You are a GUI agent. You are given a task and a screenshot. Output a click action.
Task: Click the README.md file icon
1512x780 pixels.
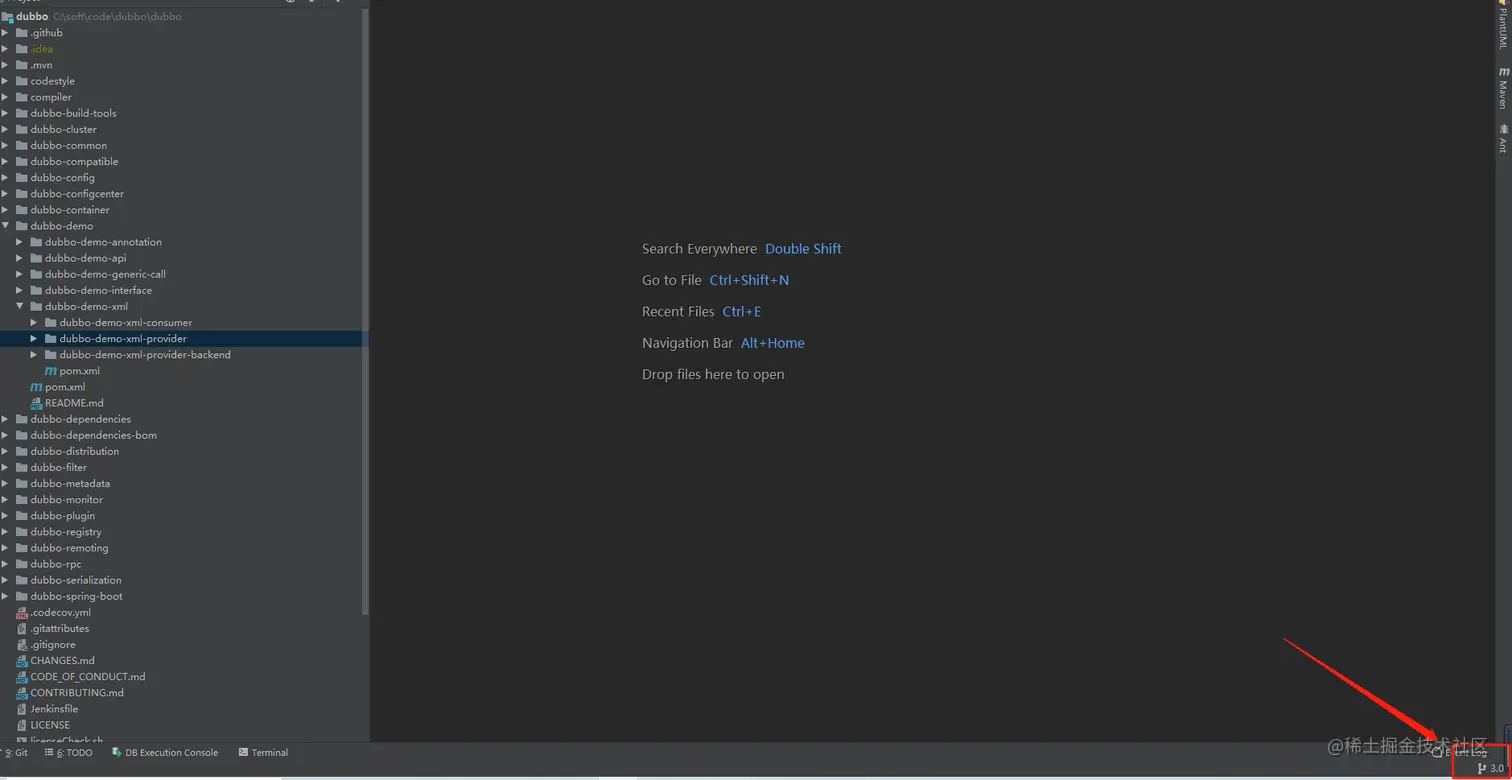click(x=36, y=403)
